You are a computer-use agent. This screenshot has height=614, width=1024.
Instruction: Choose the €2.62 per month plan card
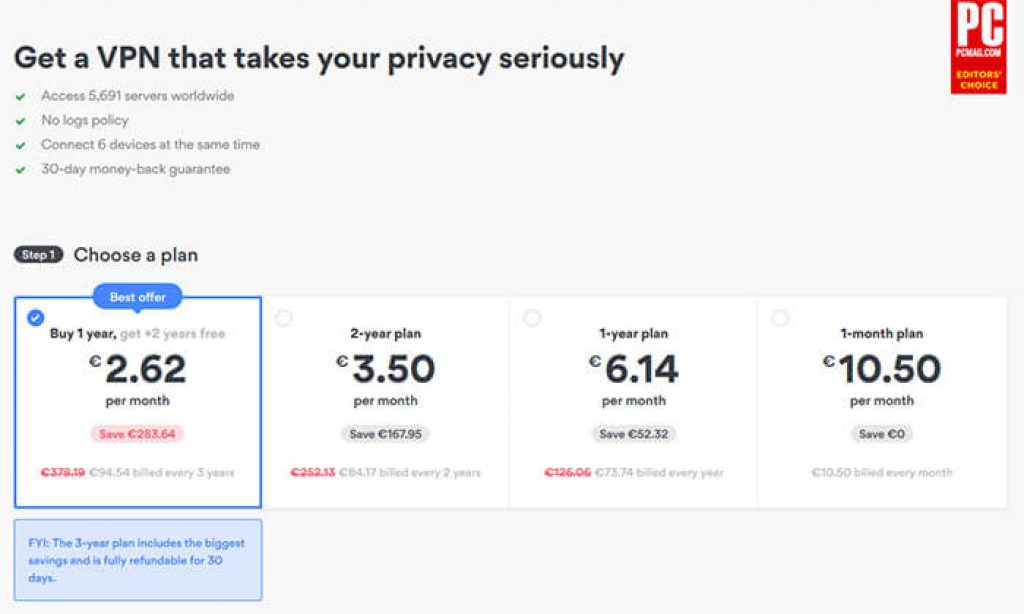[x=138, y=402]
